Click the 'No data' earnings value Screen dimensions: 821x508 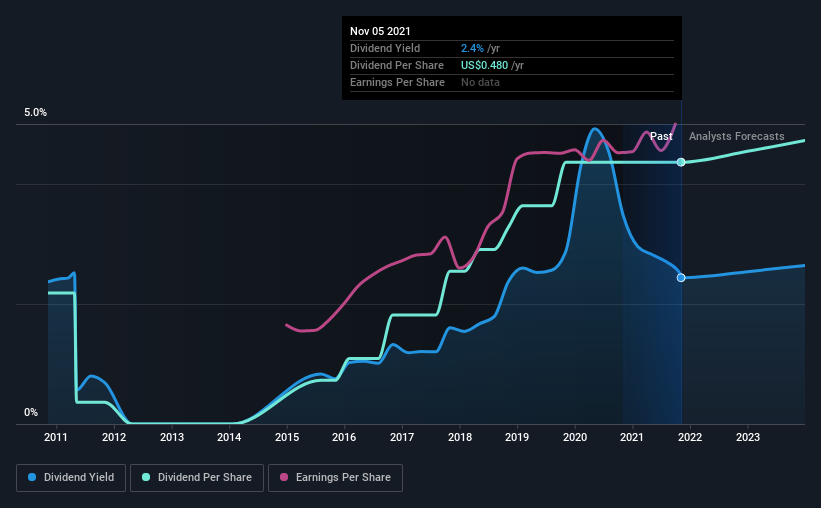480,82
